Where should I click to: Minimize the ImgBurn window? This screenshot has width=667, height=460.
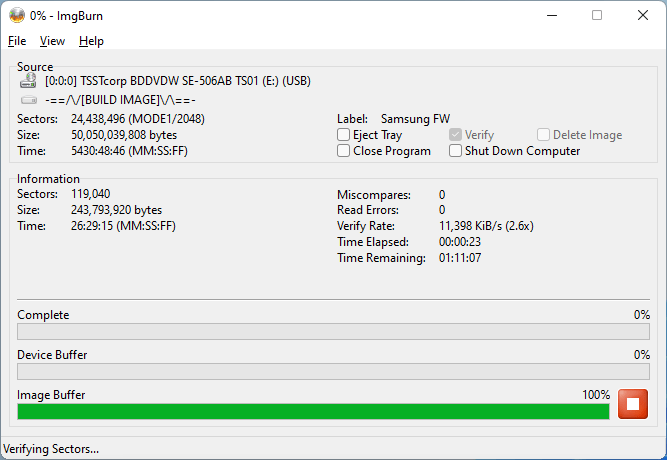pyautogui.click(x=551, y=15)
